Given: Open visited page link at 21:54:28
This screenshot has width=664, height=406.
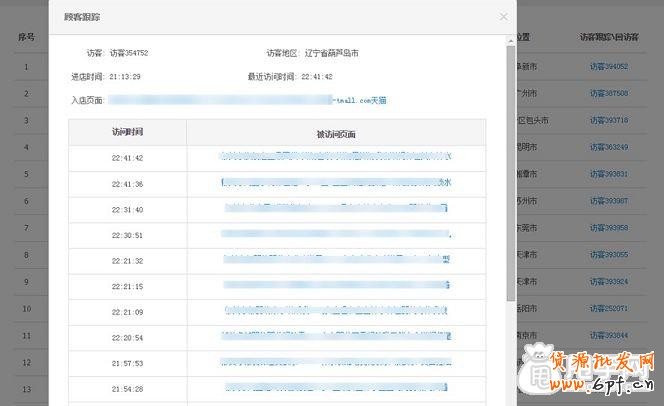Looking at the screenshot, I should point(336,388).
